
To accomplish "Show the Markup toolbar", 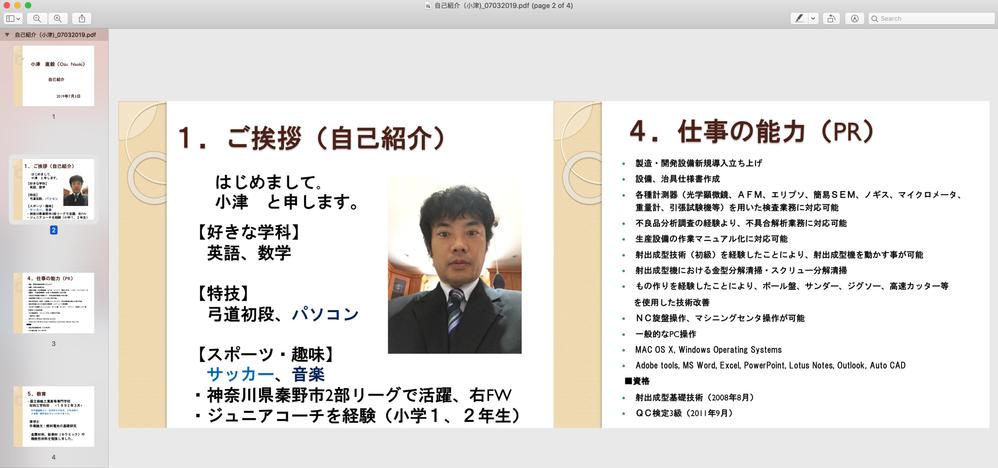I will pyautogui.click(x=854, y=19).
